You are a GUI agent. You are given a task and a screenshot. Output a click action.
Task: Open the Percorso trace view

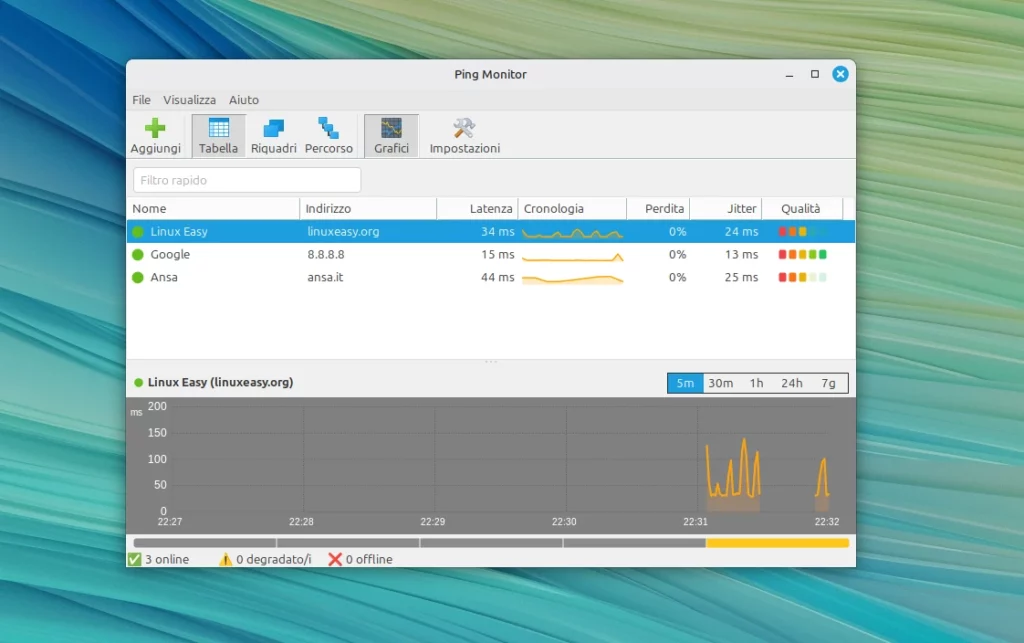(329, 135)
